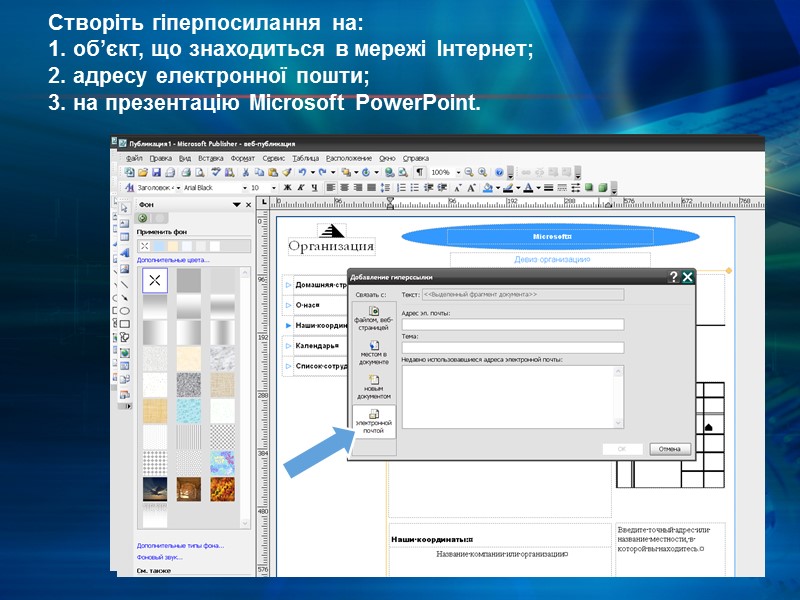Toggle Bold (Ж) formatting
This screenshot has width=800, height=600.
pos(287,188)
